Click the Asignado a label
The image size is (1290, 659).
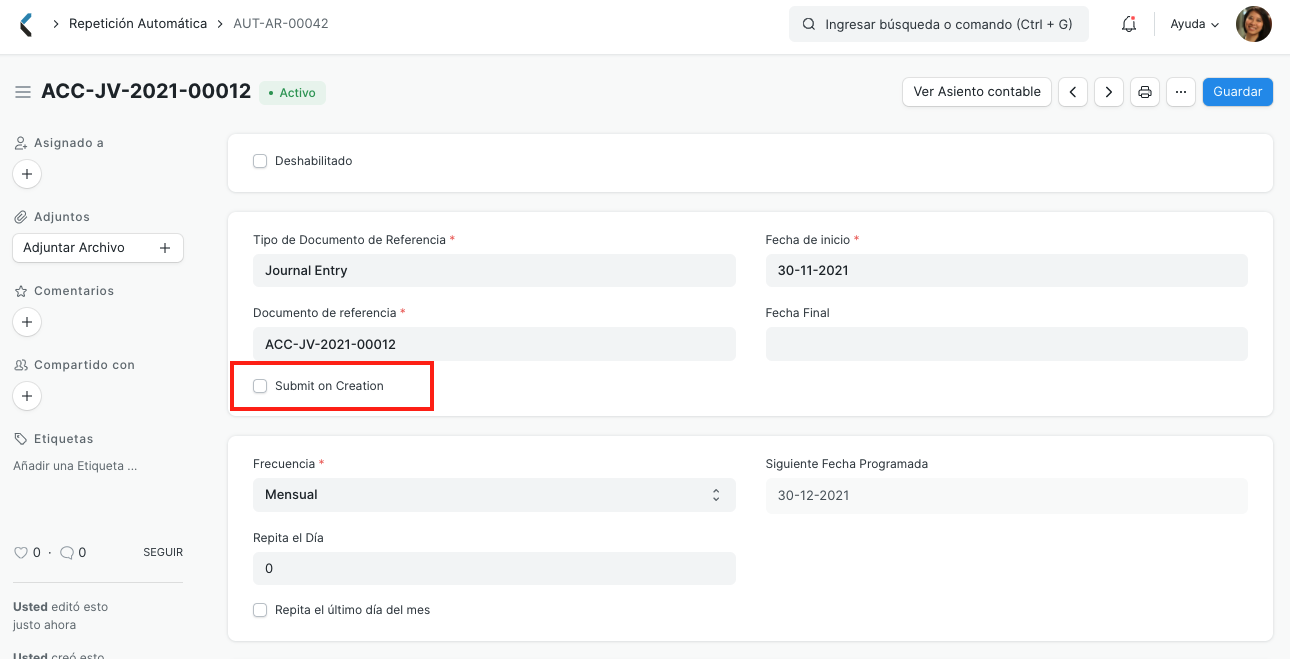click(69, 143)
